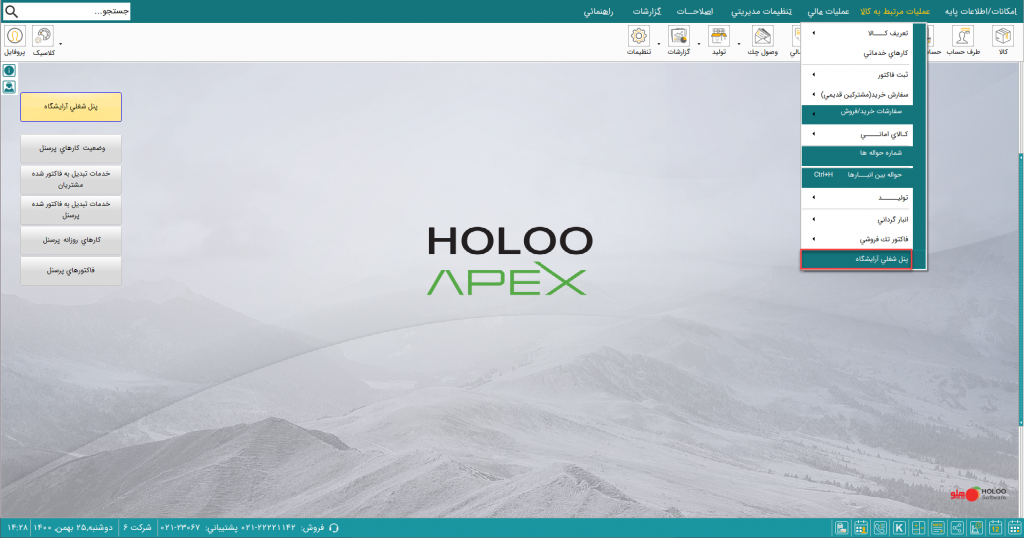Click the headset support icon in status bar
1024x538 pixels.
click(334, 528)
